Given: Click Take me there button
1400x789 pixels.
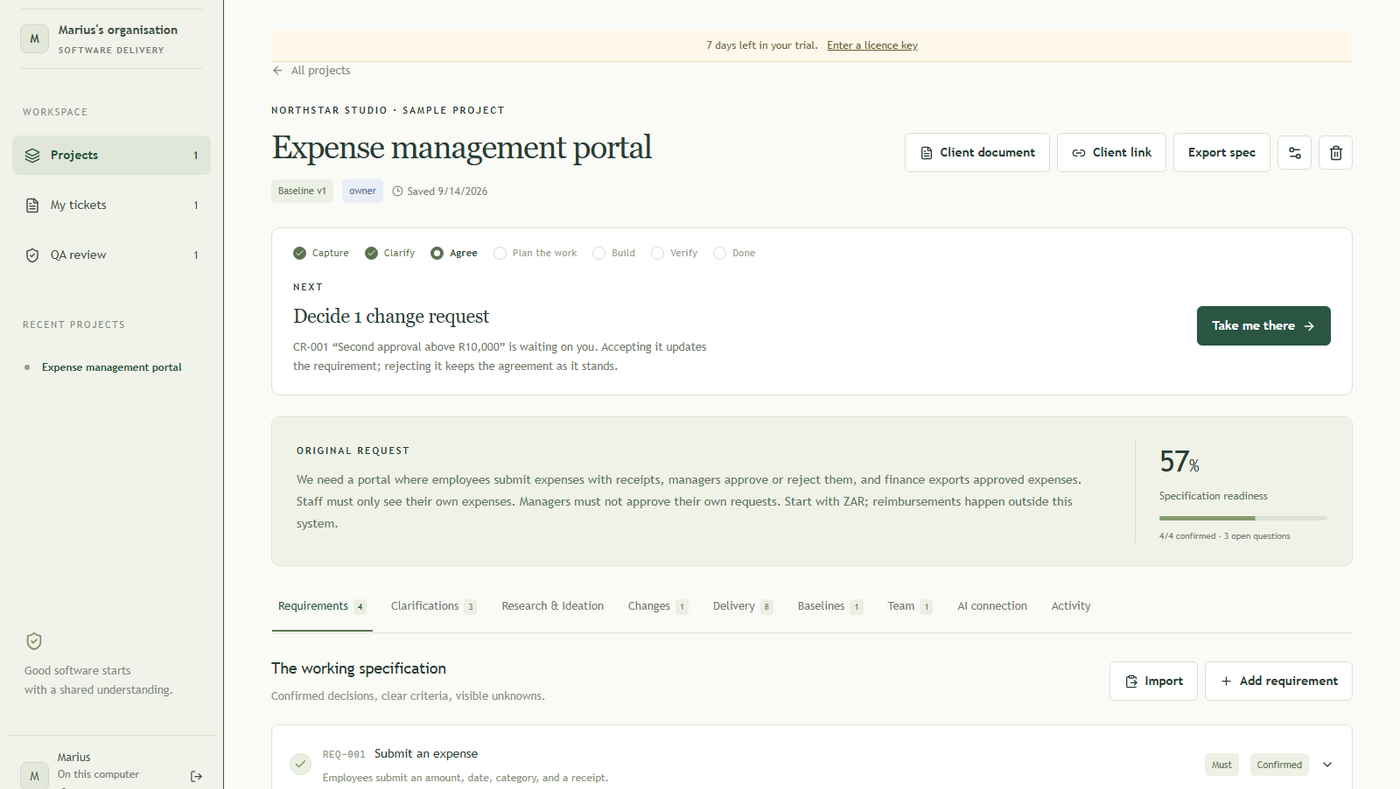Looking at the screenshot, I should (1264, 326).
